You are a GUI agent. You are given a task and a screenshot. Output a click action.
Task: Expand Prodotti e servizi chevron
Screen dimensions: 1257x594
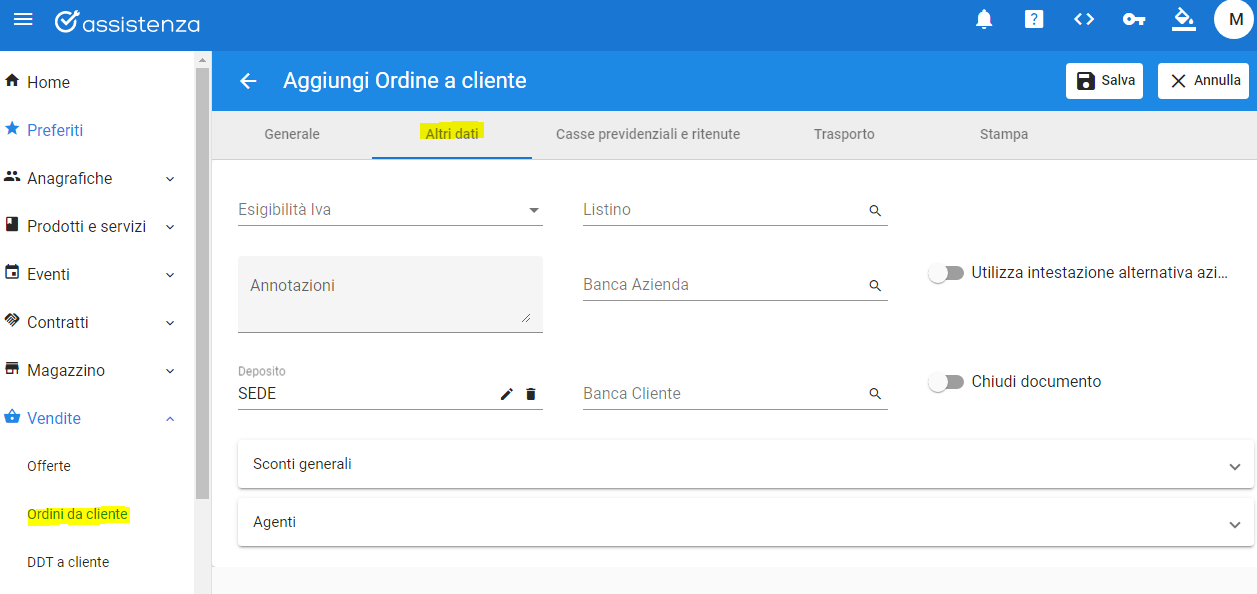[x=170, y=227]
